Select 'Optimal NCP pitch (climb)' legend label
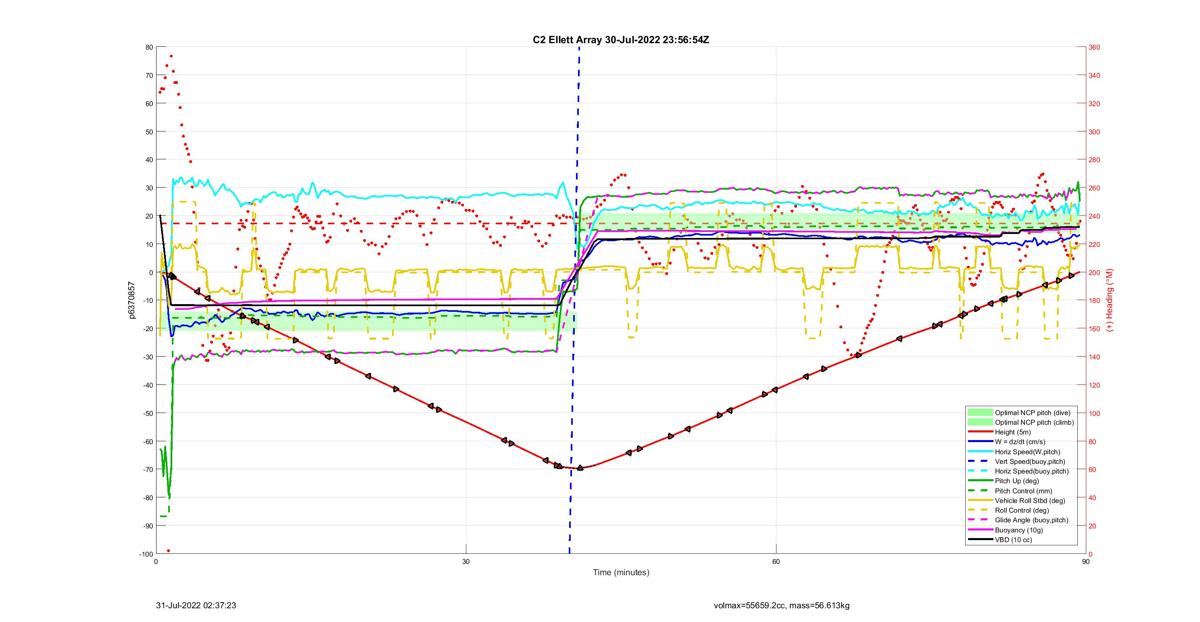Screen dimensions: 1200x622 [1034, 422]
